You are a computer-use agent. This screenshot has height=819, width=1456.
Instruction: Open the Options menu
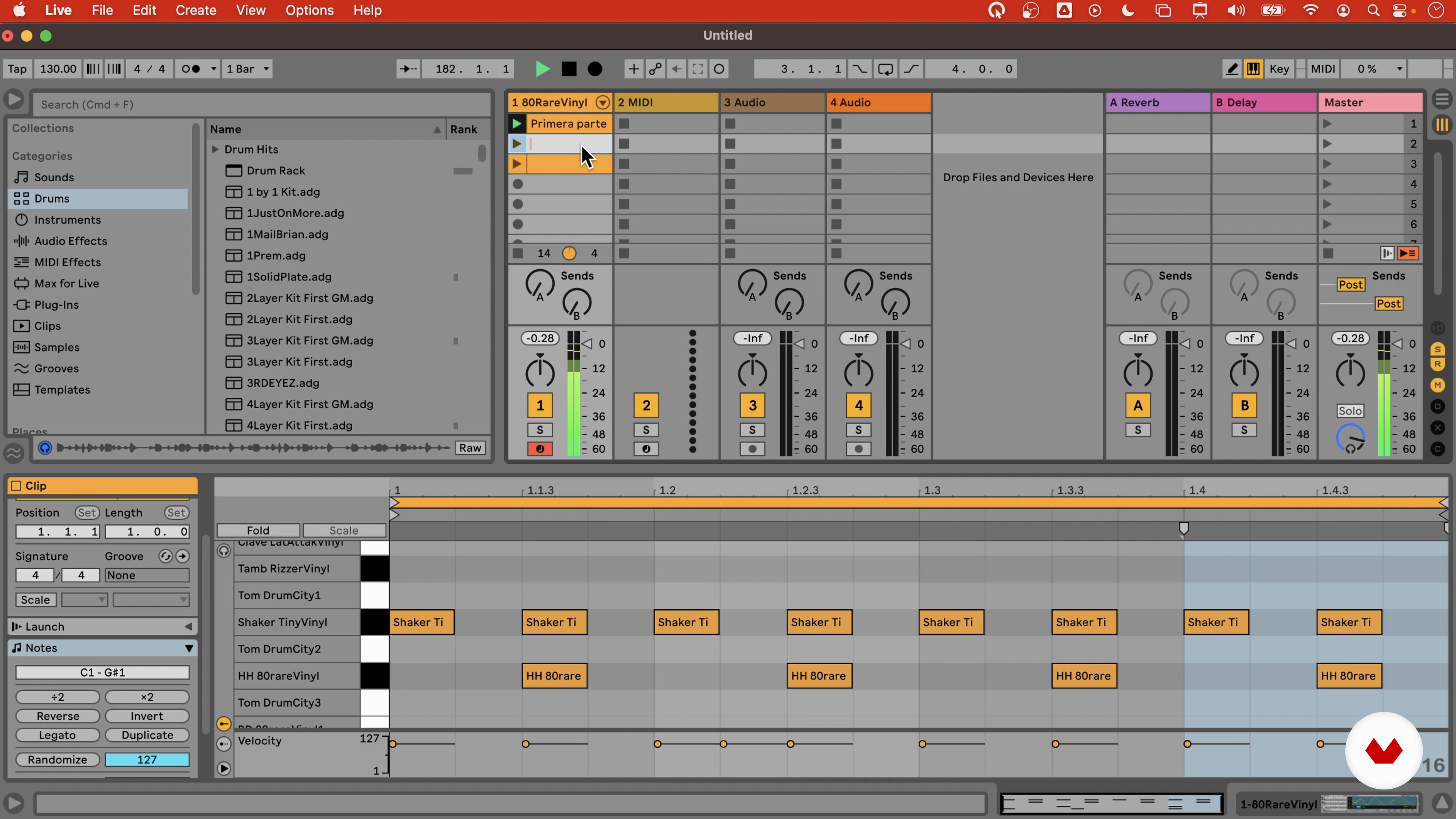click(309, 10)
